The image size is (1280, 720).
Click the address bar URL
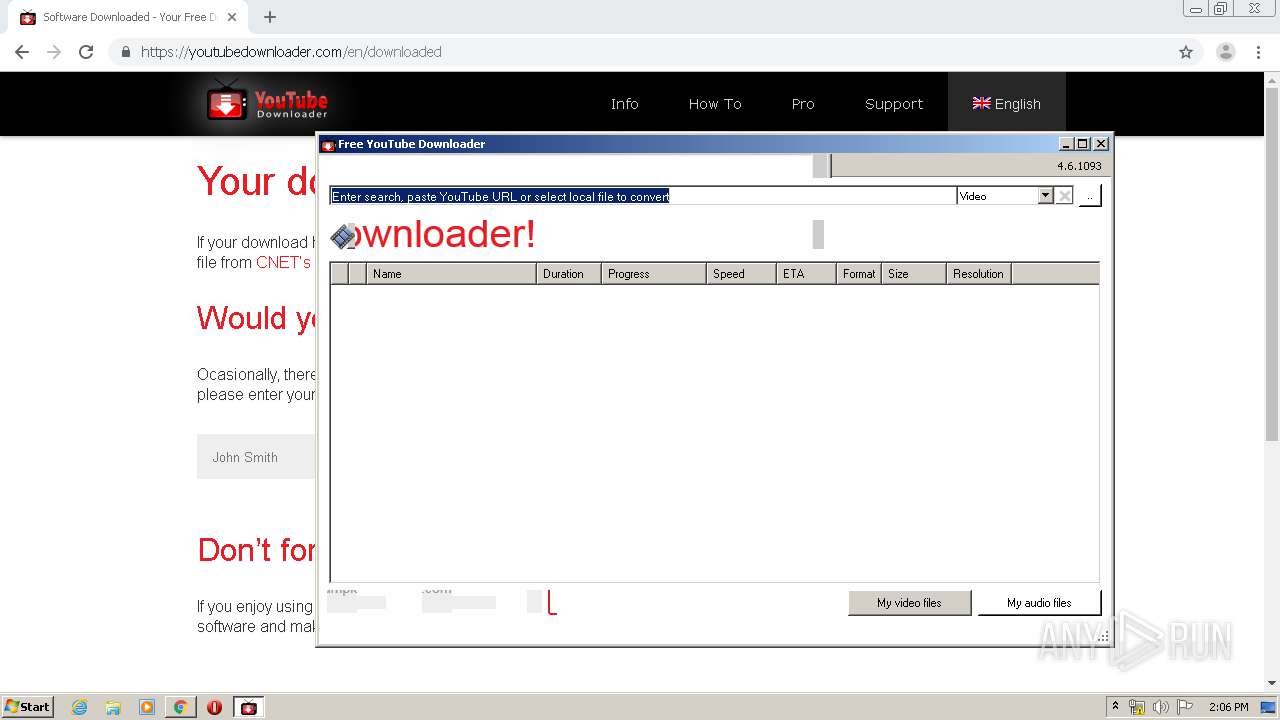(291, 52)
